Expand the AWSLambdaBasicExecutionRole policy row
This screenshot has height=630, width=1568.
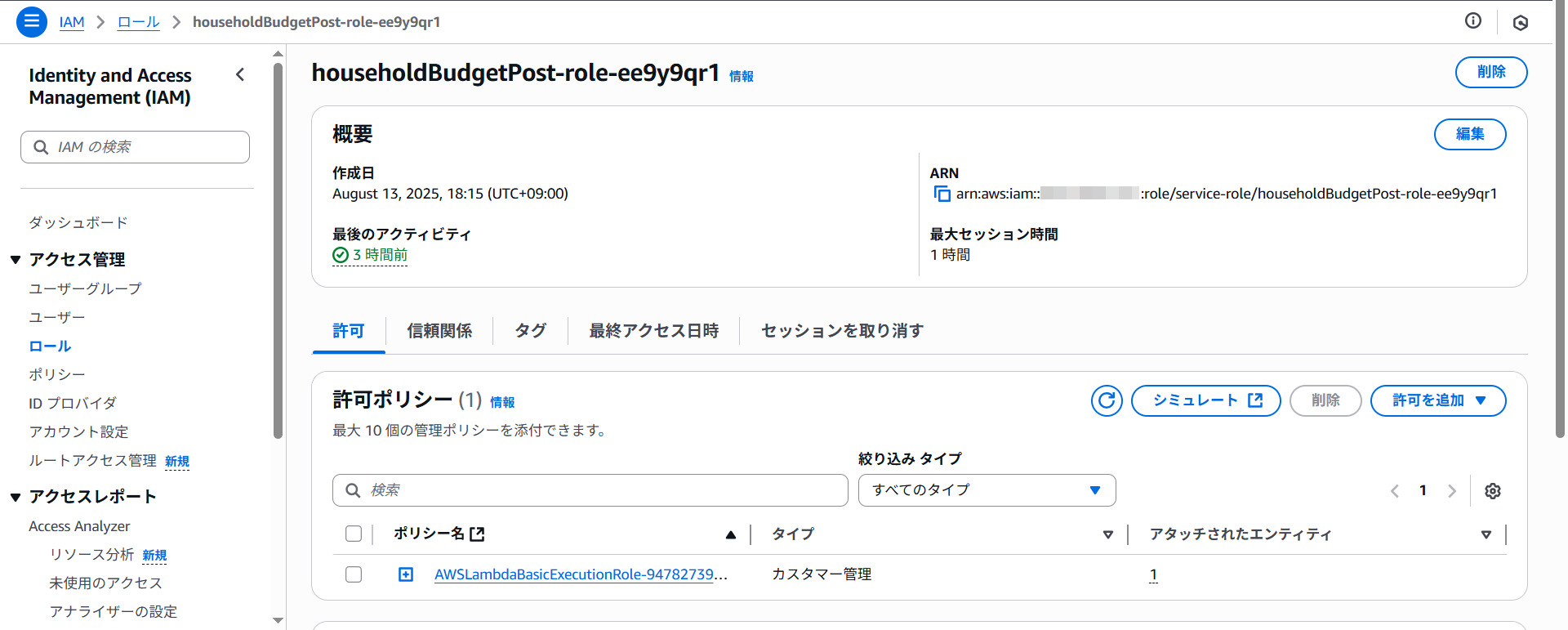coord(406,574)
